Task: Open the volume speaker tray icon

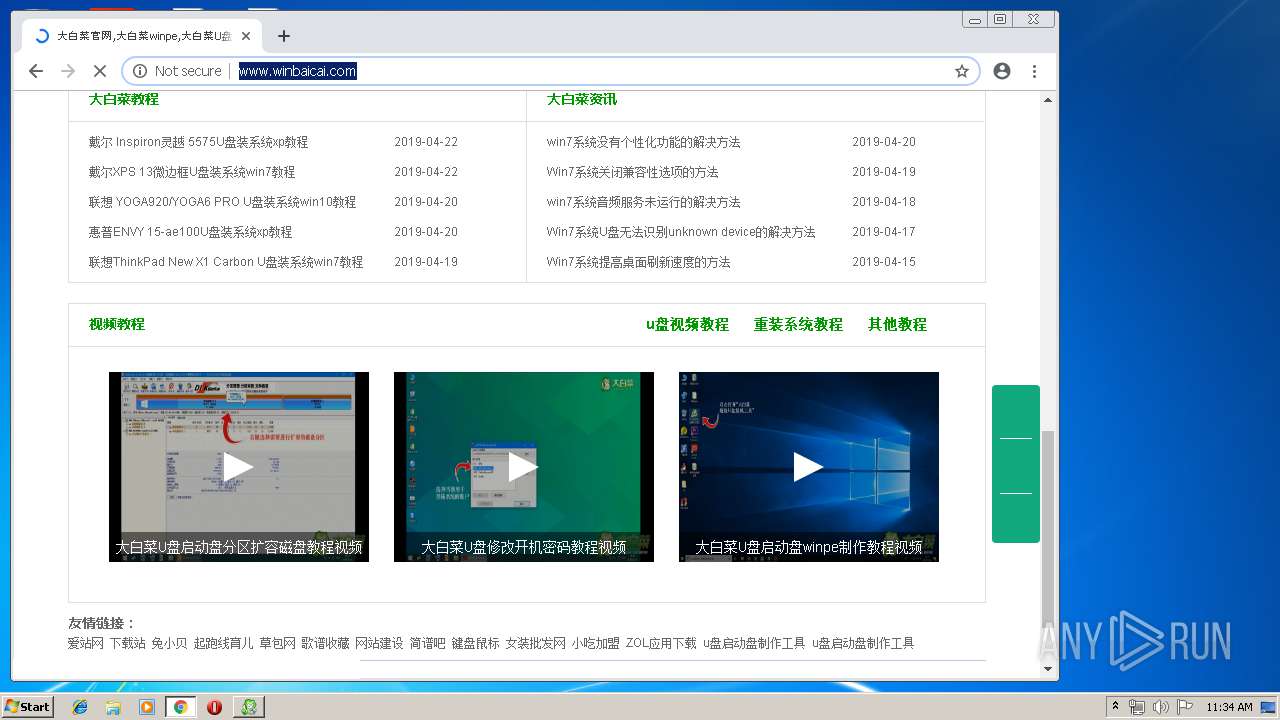Action: tap(1161, 707)
